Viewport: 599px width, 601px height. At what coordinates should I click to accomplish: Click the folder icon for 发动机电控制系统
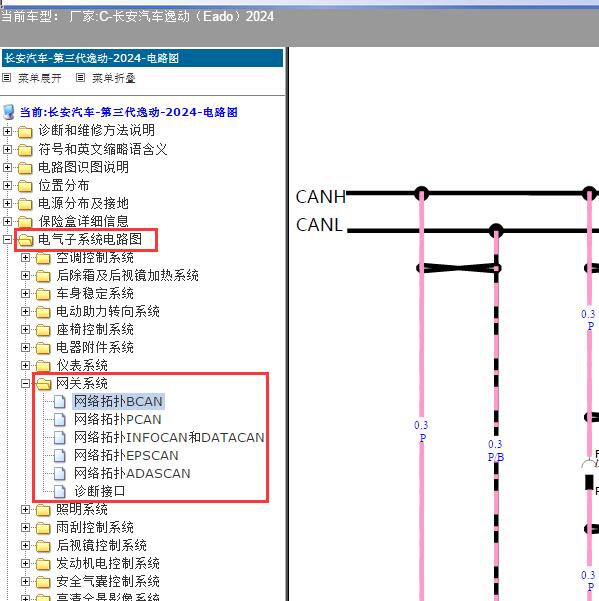(x=43, y=564)
